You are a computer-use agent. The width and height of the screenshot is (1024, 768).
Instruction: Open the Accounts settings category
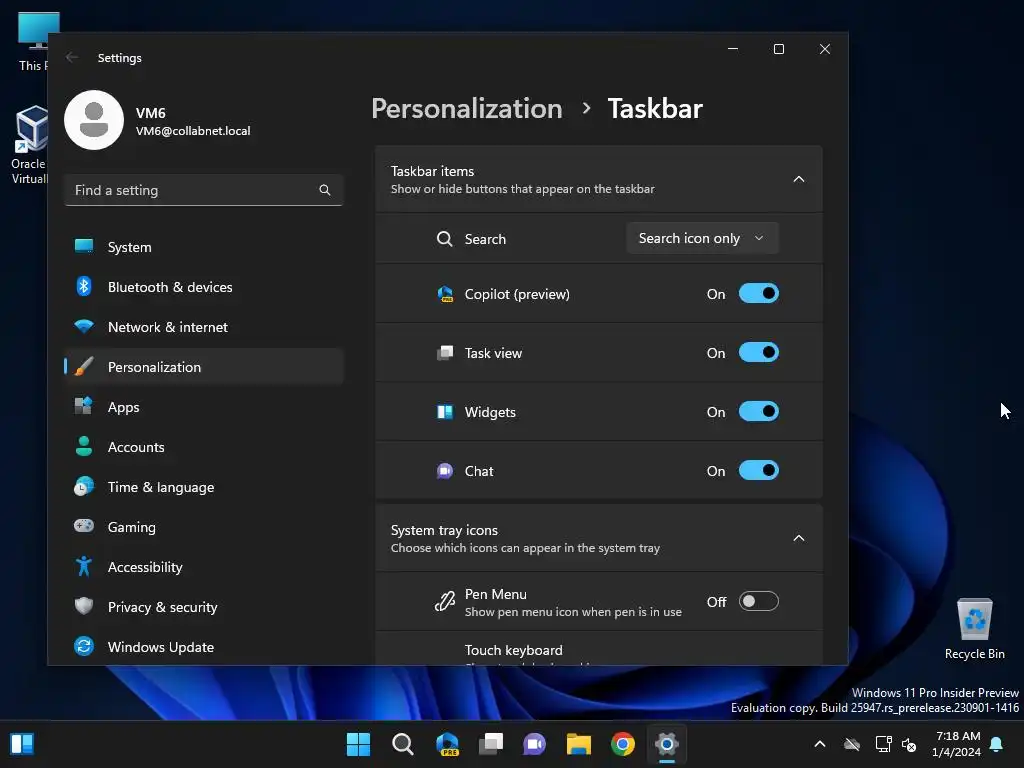click(x=204, y=447)
